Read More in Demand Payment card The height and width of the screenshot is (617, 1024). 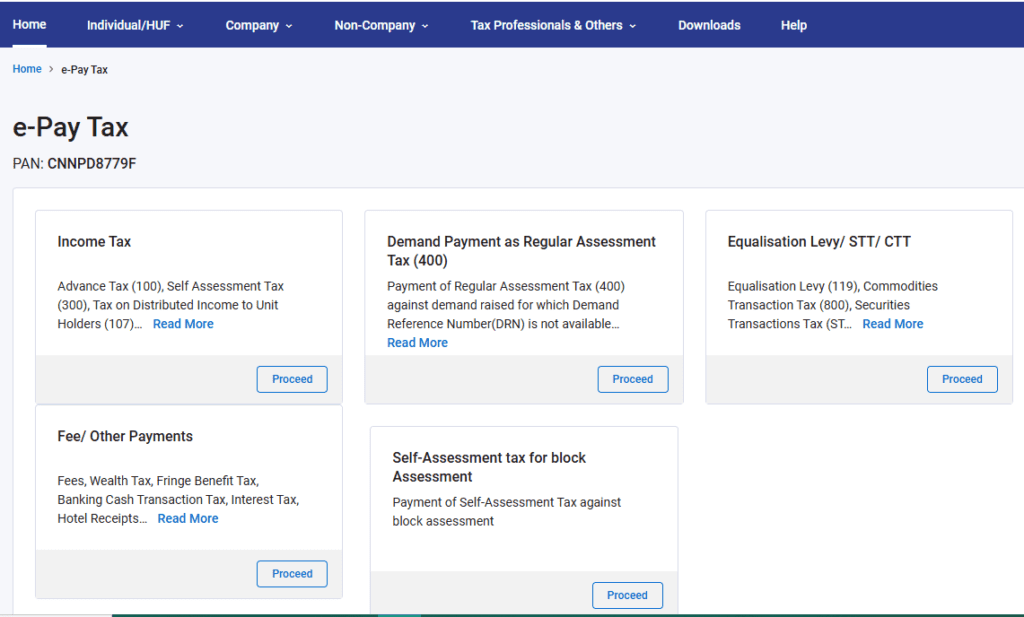click(417, 343)
